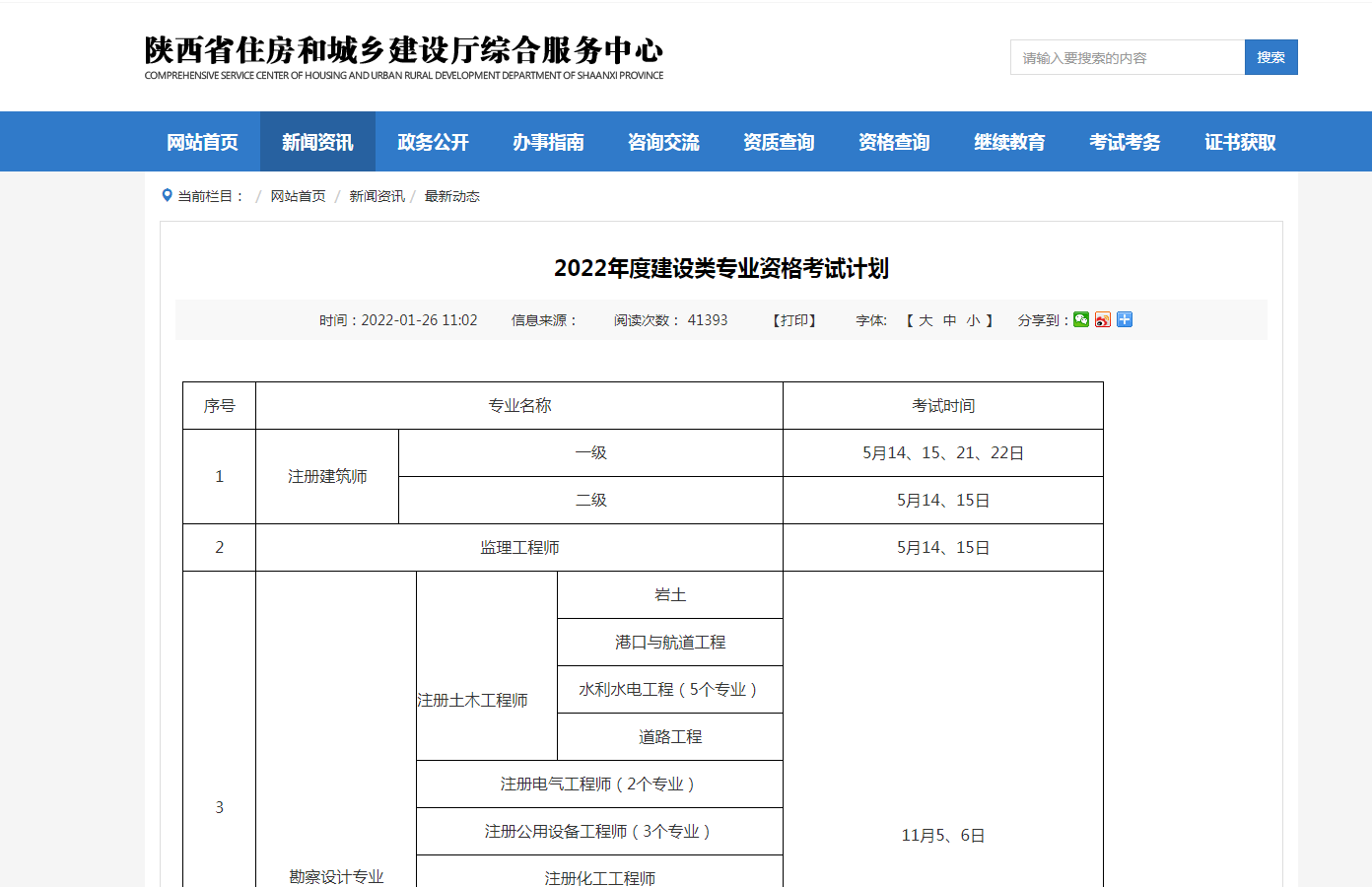Go to 新闻资讯 breadcrumb link
The width and height of the screenshot is (1372, 887).
[x=377, y=196]
